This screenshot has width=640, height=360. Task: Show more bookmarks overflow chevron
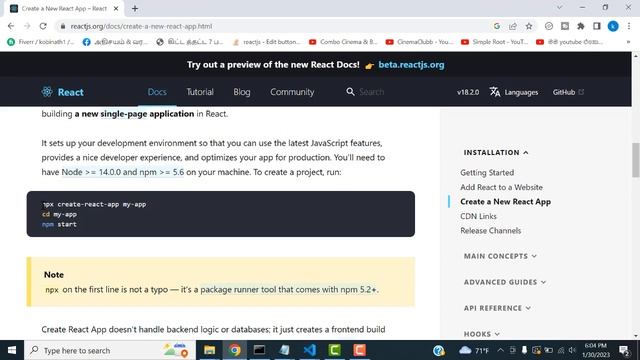[x=628, y=42]
